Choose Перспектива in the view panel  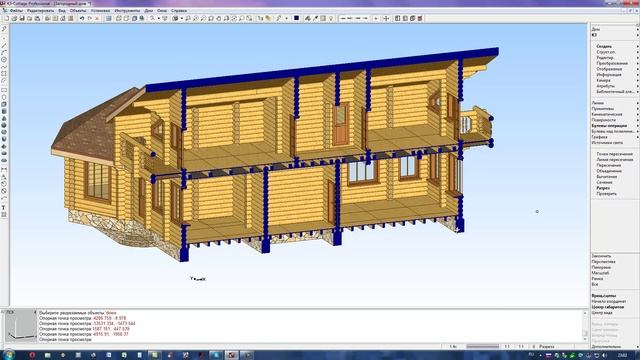click(603, 262)
